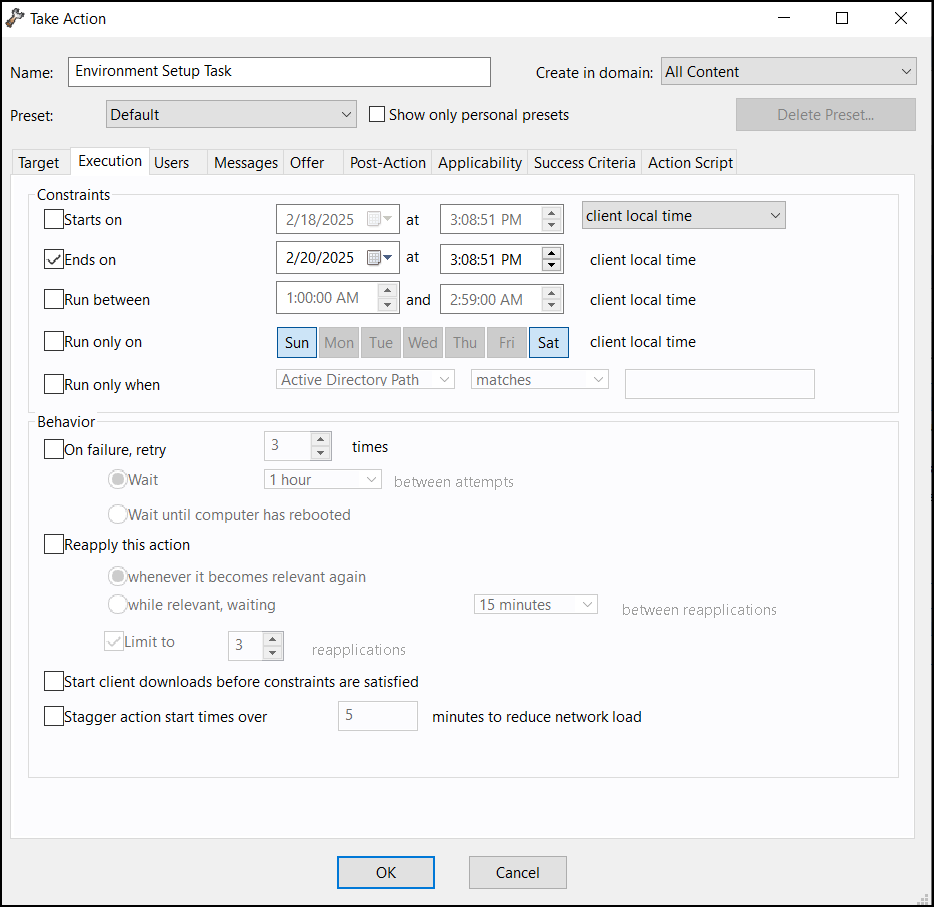Enable "On failure, retry" behavior
This screenshot has height=907, width=934.
(54, 449)
